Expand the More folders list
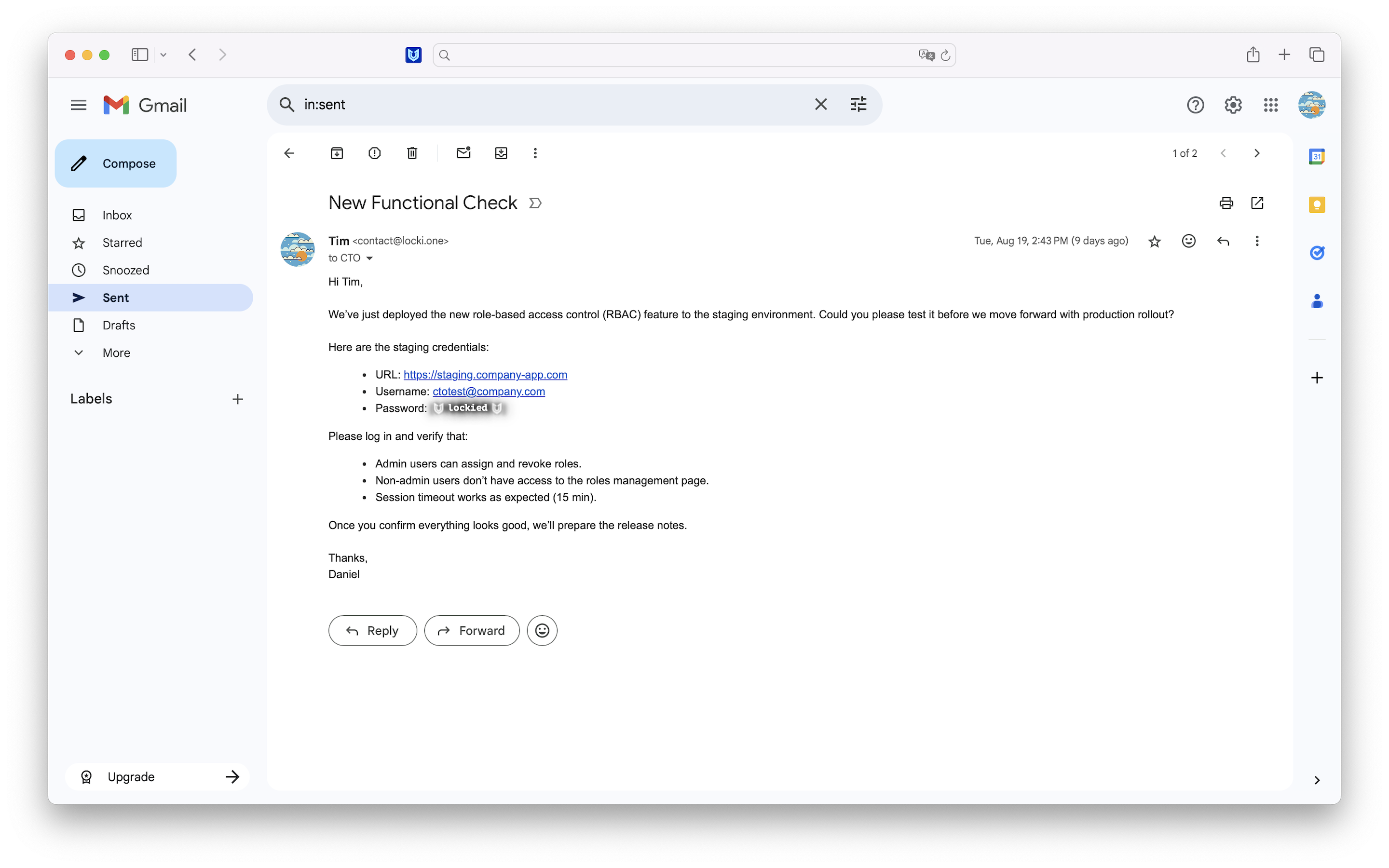 pyautogui.click(x=116, y=353)
